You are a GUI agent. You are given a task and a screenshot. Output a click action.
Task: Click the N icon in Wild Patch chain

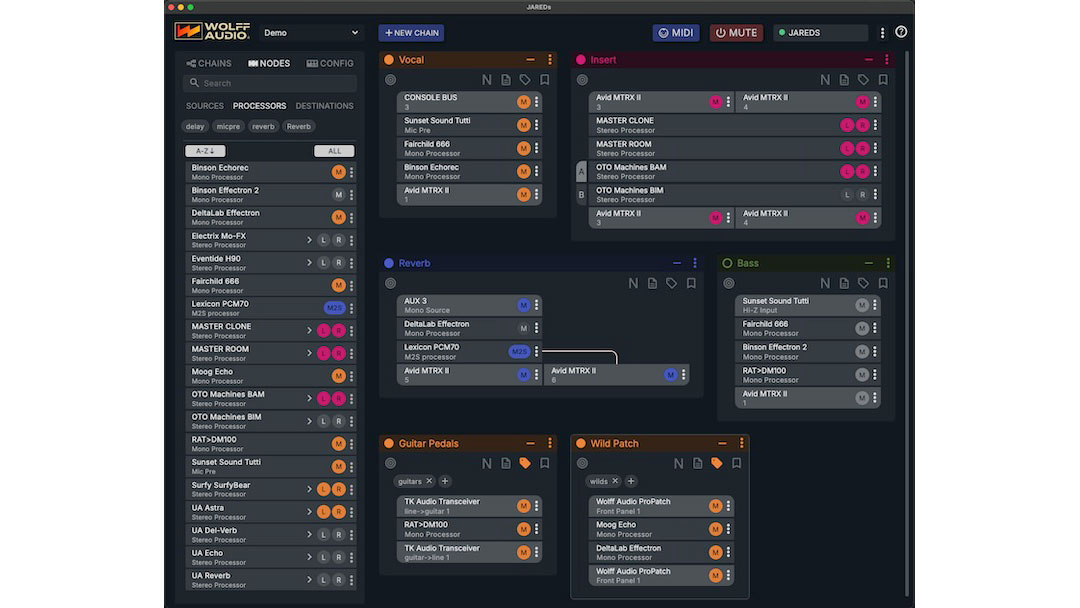(x=678, y=463)
